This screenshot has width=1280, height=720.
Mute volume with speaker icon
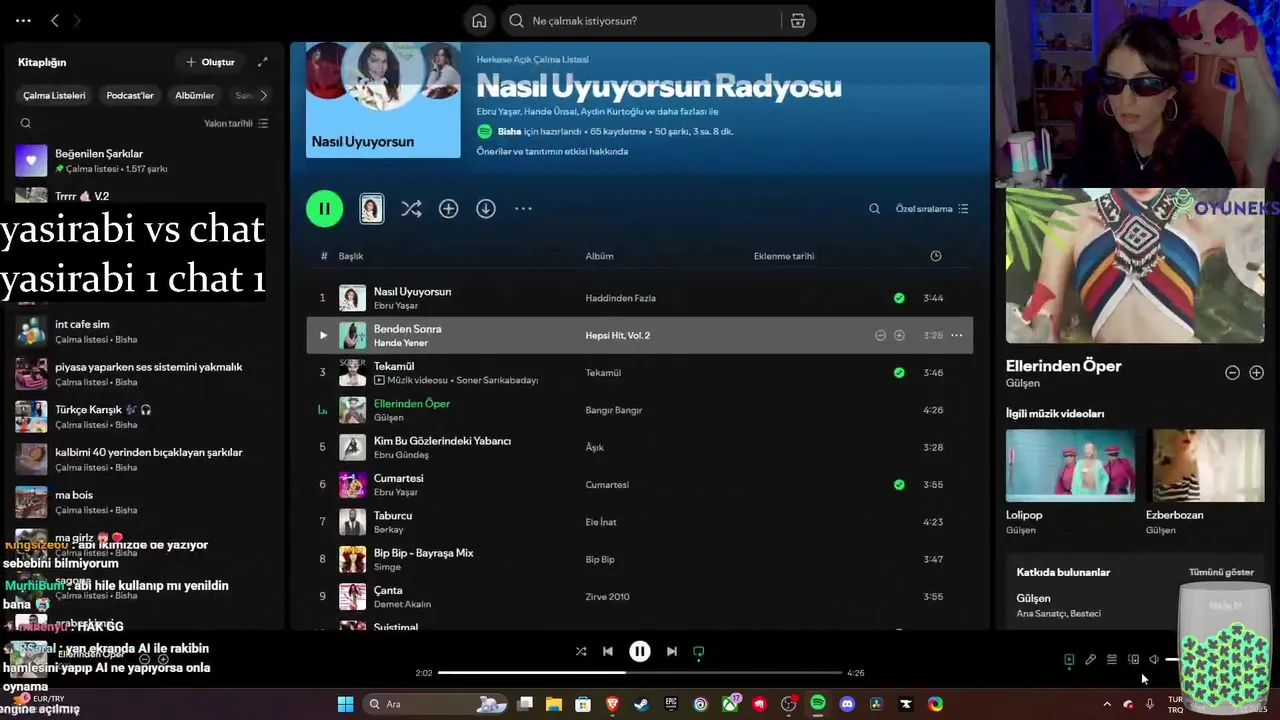coord(1154,660)
